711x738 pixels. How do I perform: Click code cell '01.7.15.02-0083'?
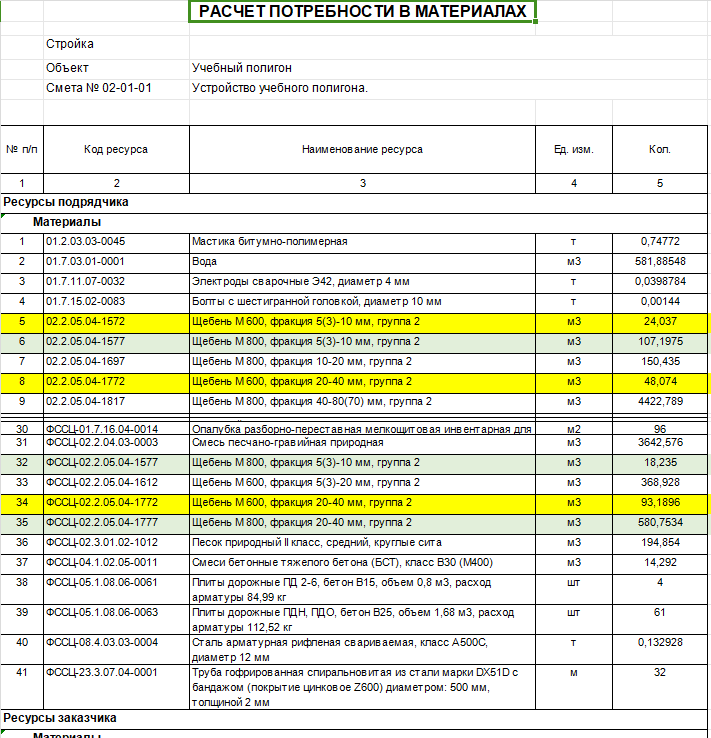pyautogui.click(x=116, y=302)
